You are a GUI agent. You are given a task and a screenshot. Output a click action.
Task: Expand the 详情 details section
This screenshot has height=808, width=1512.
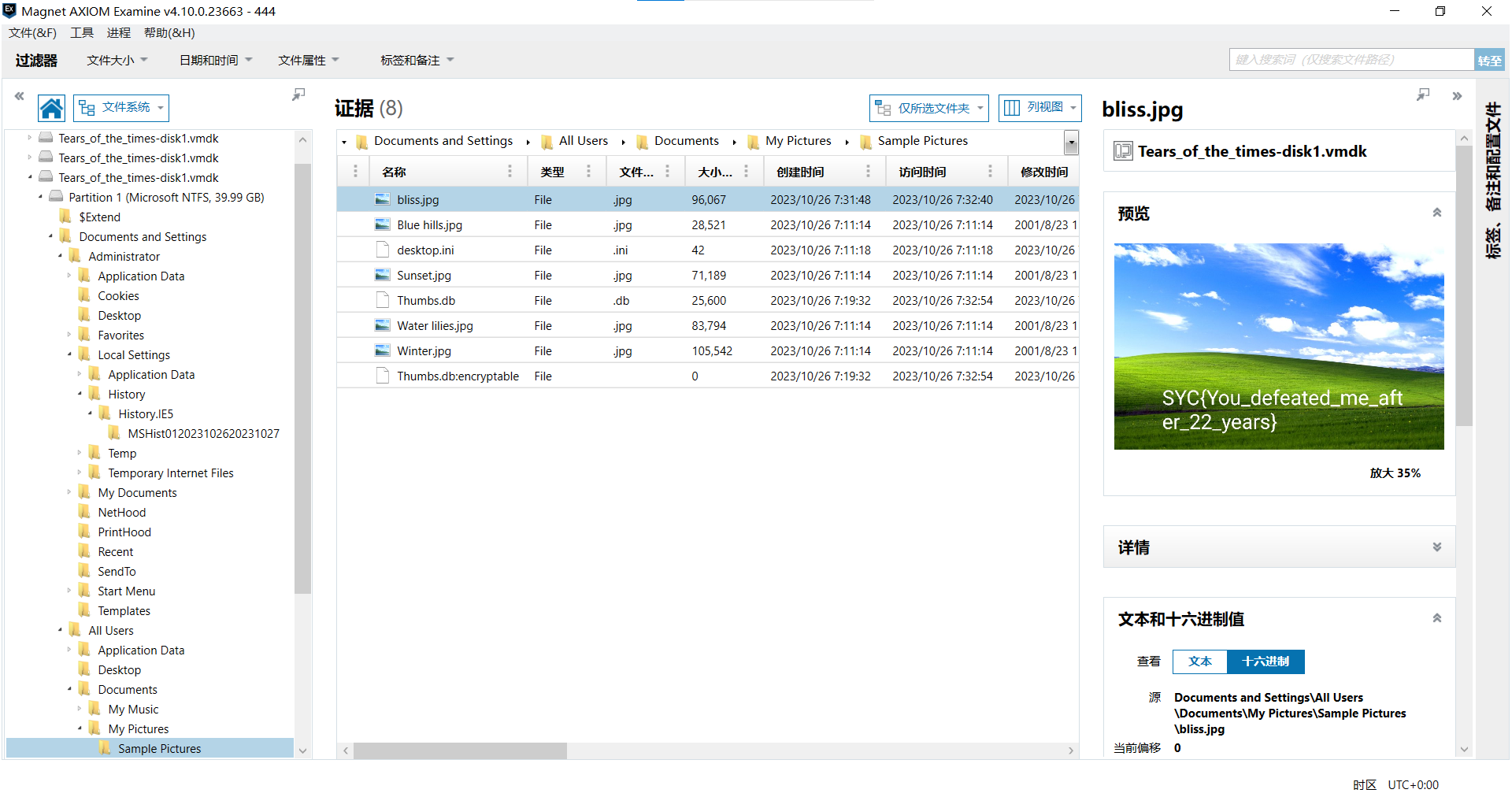(1437, 547)
